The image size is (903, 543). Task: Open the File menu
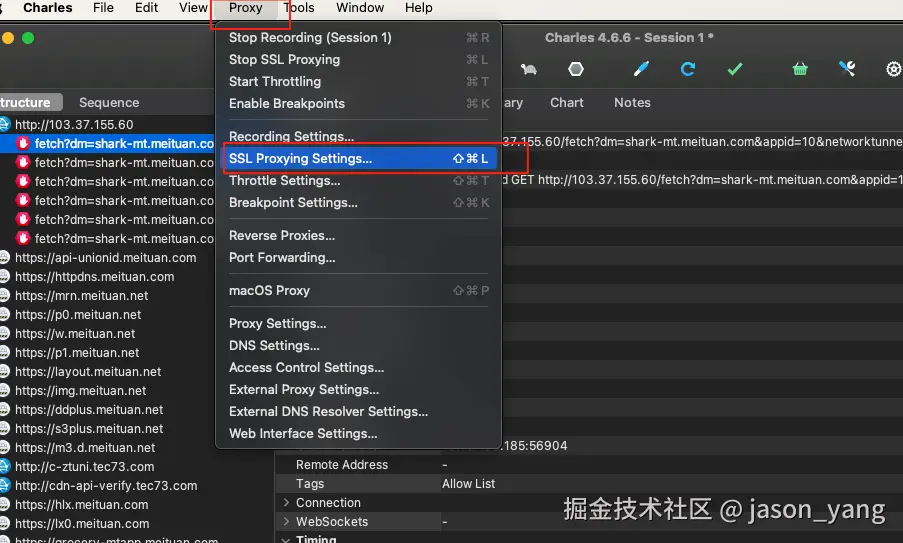(x=103, y=8)
